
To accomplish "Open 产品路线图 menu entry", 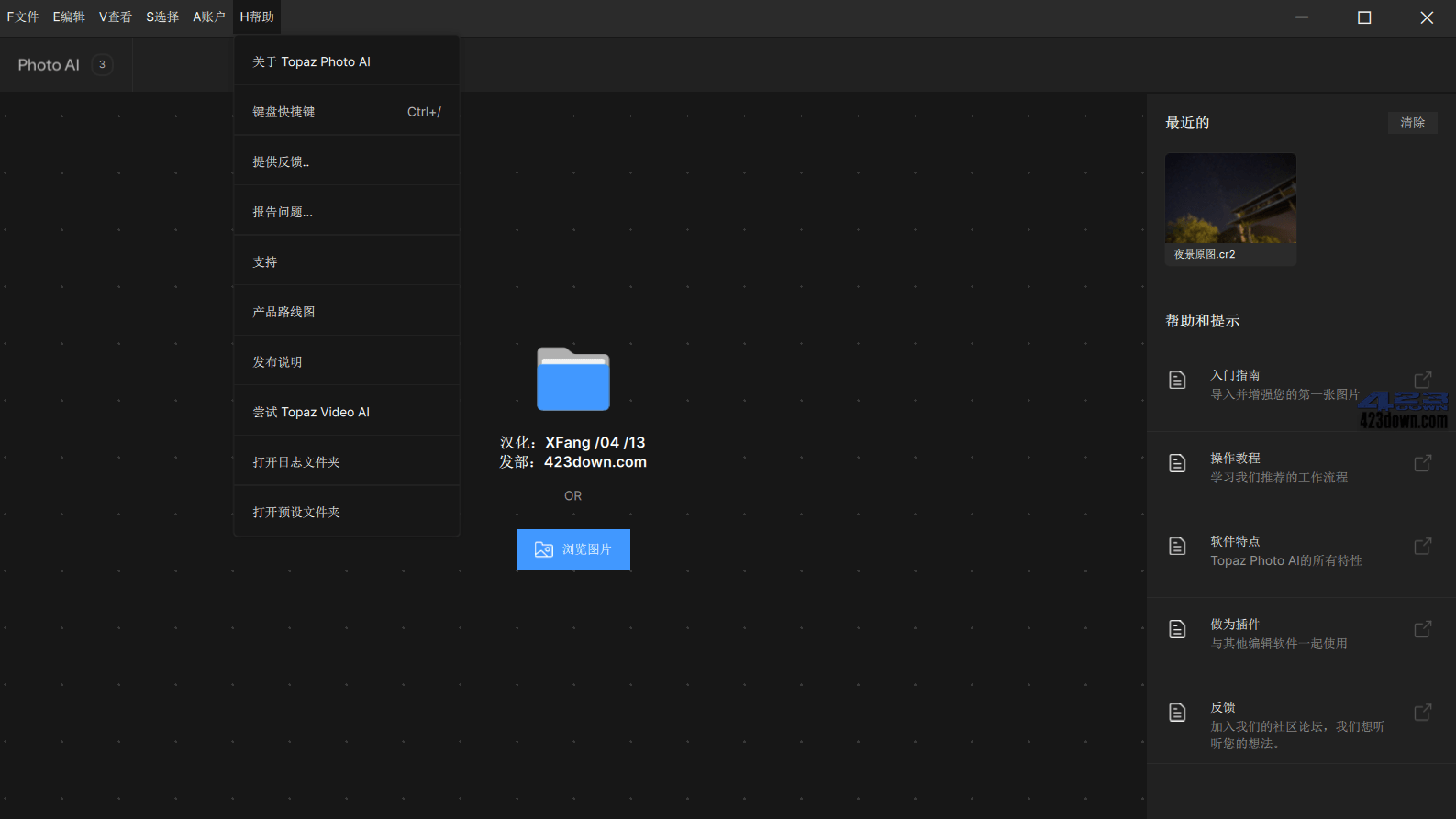I will click(x=347, y=312).
